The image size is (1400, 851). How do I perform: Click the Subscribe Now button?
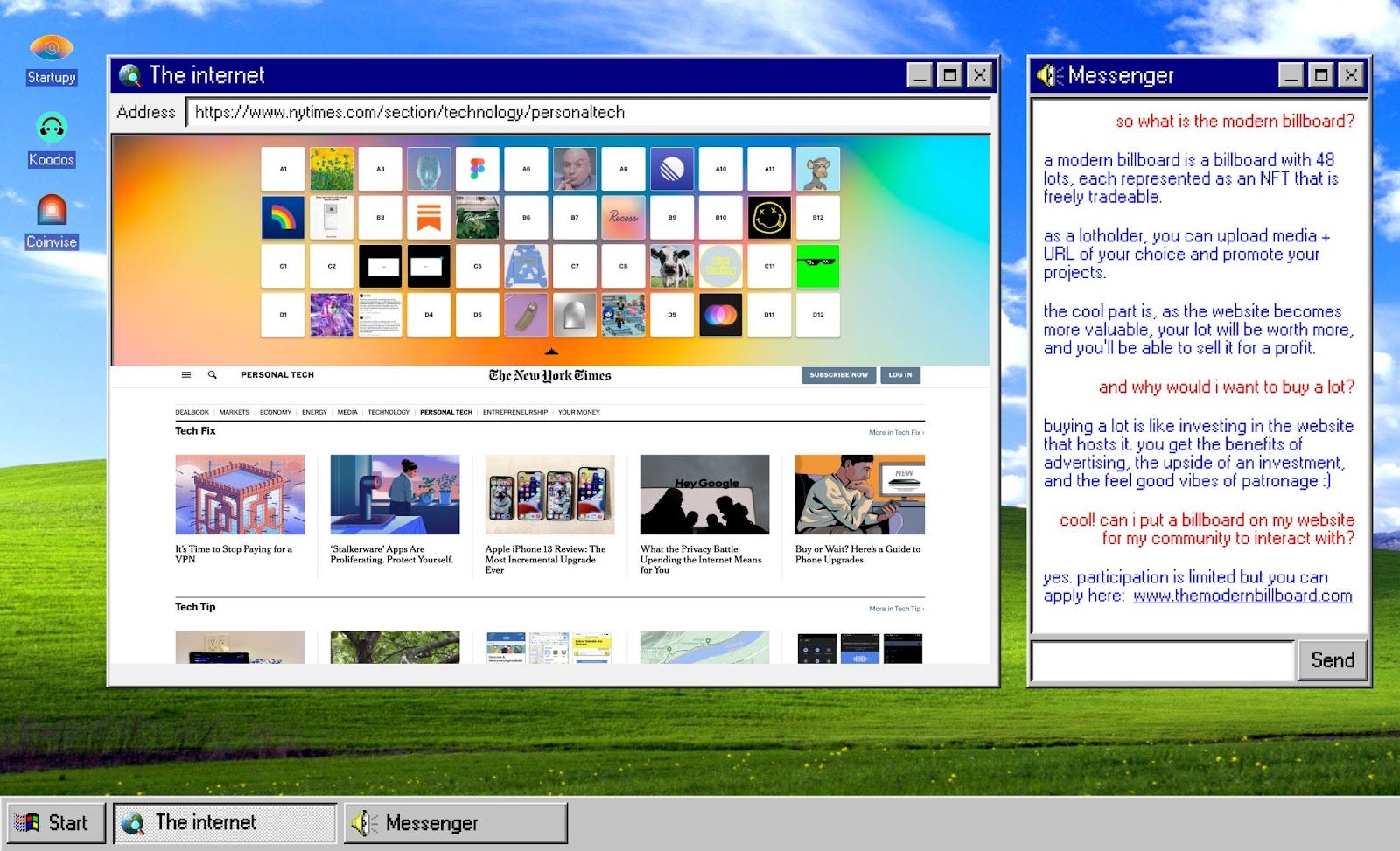(838, 375)
